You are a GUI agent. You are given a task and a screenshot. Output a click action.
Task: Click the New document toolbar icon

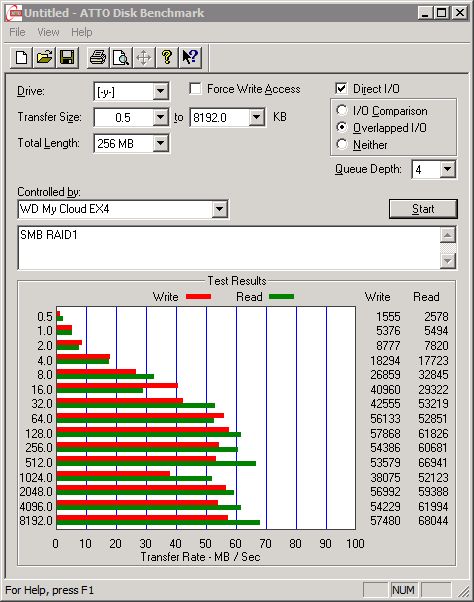click(x=21, y=58)
